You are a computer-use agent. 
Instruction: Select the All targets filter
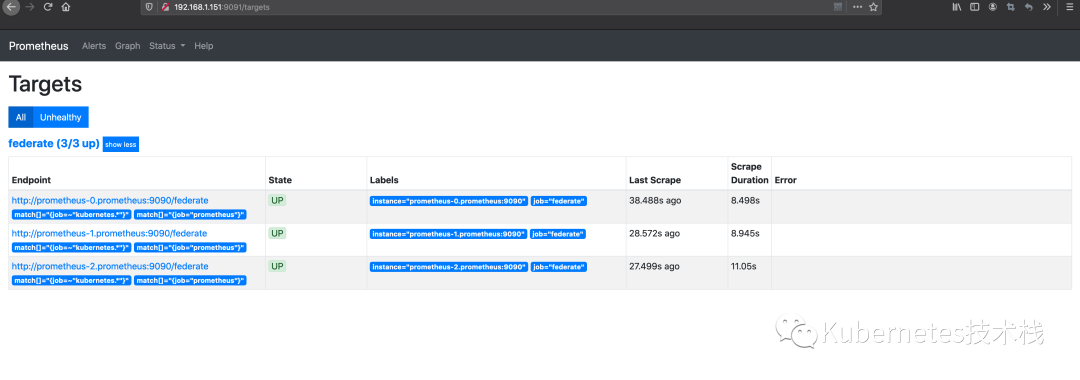(x=21, y=117)
